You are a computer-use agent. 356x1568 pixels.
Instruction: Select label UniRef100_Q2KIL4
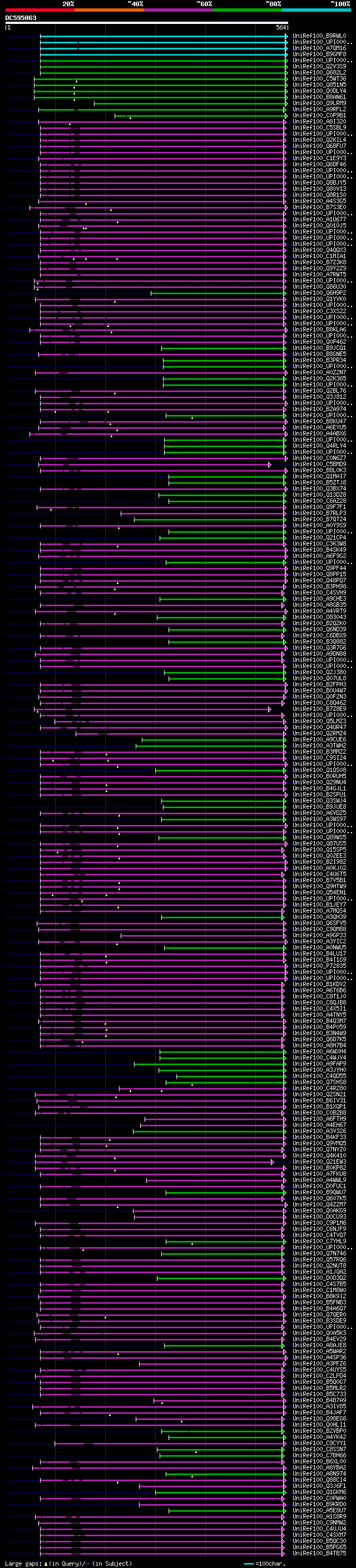point(319,140)
